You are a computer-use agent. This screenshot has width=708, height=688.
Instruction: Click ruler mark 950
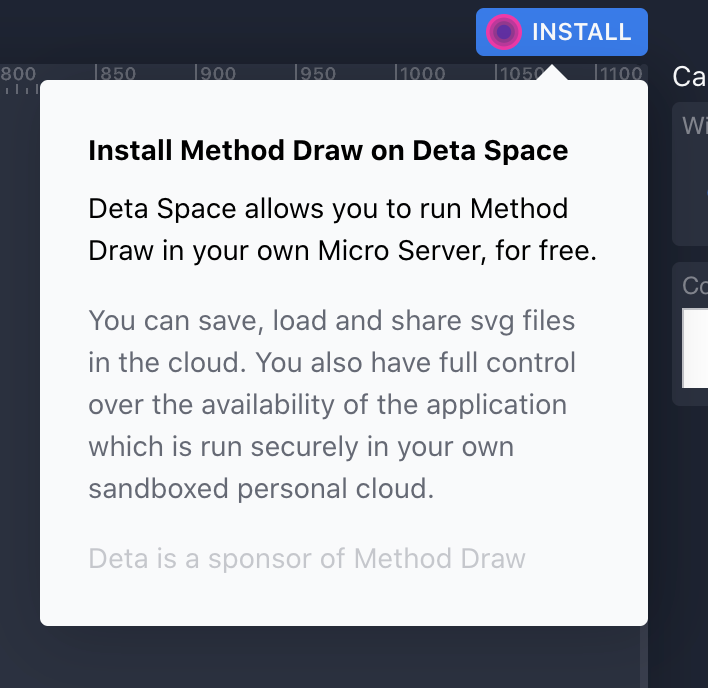[x=317, y=73]
